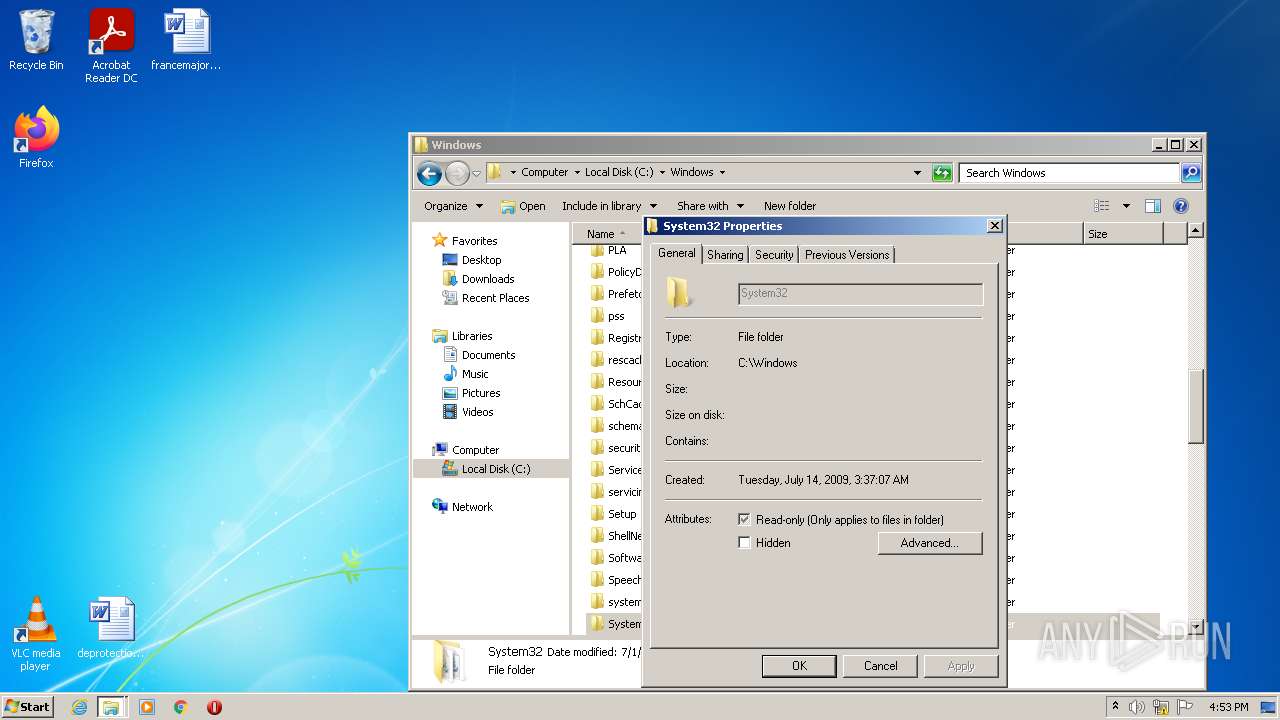
Task: Toggle the Read-only attribute checkbox
Action: (x=744, y=520)
